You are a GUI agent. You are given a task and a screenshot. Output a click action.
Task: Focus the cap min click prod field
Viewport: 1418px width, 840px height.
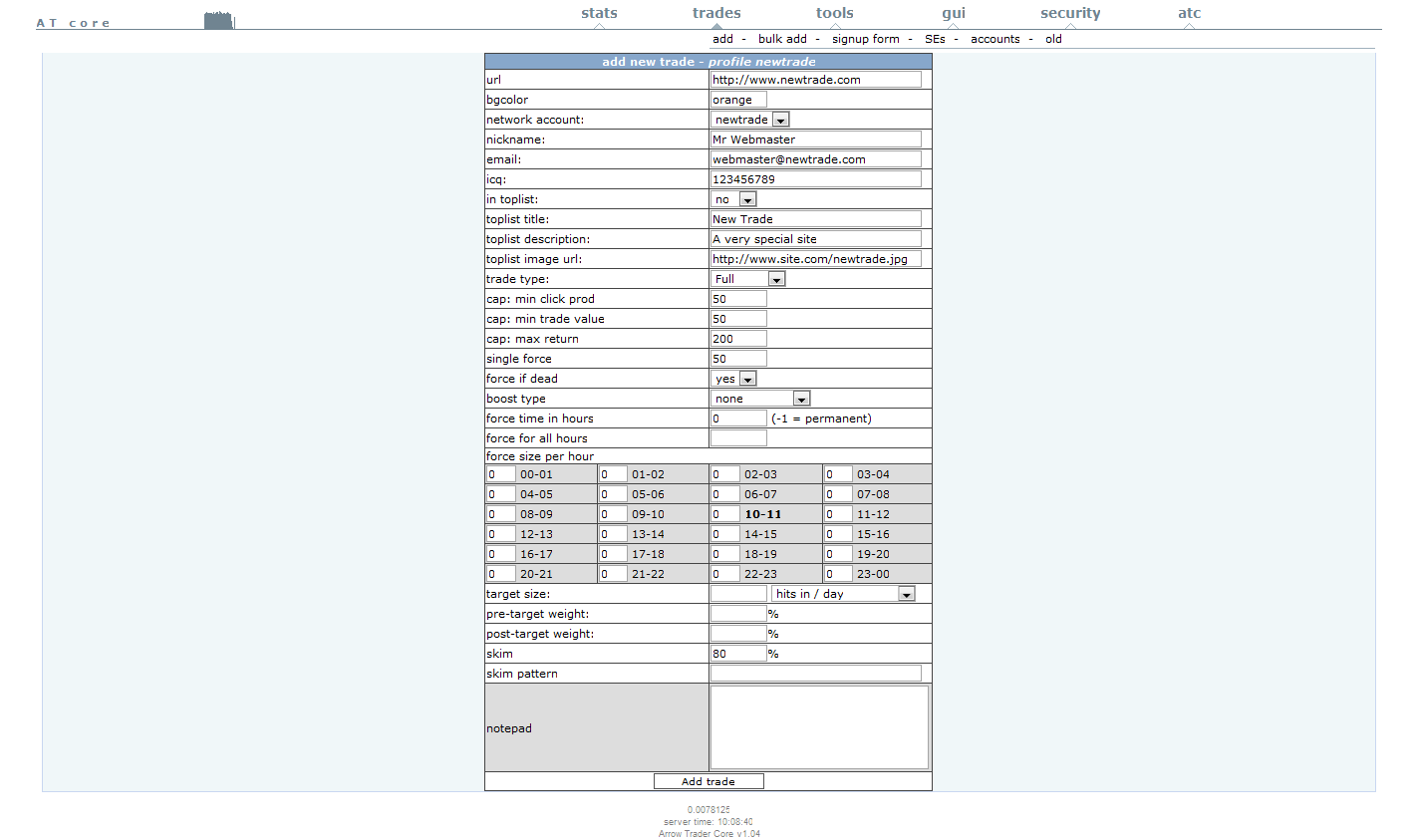tap(738, 299)
